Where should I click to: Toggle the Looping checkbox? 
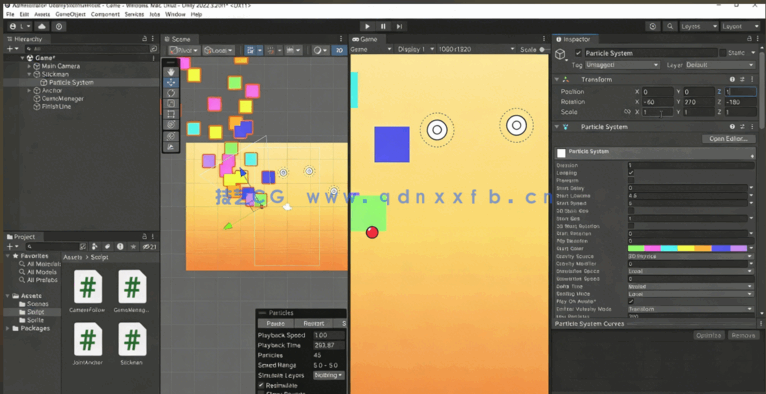click(631, 173)
